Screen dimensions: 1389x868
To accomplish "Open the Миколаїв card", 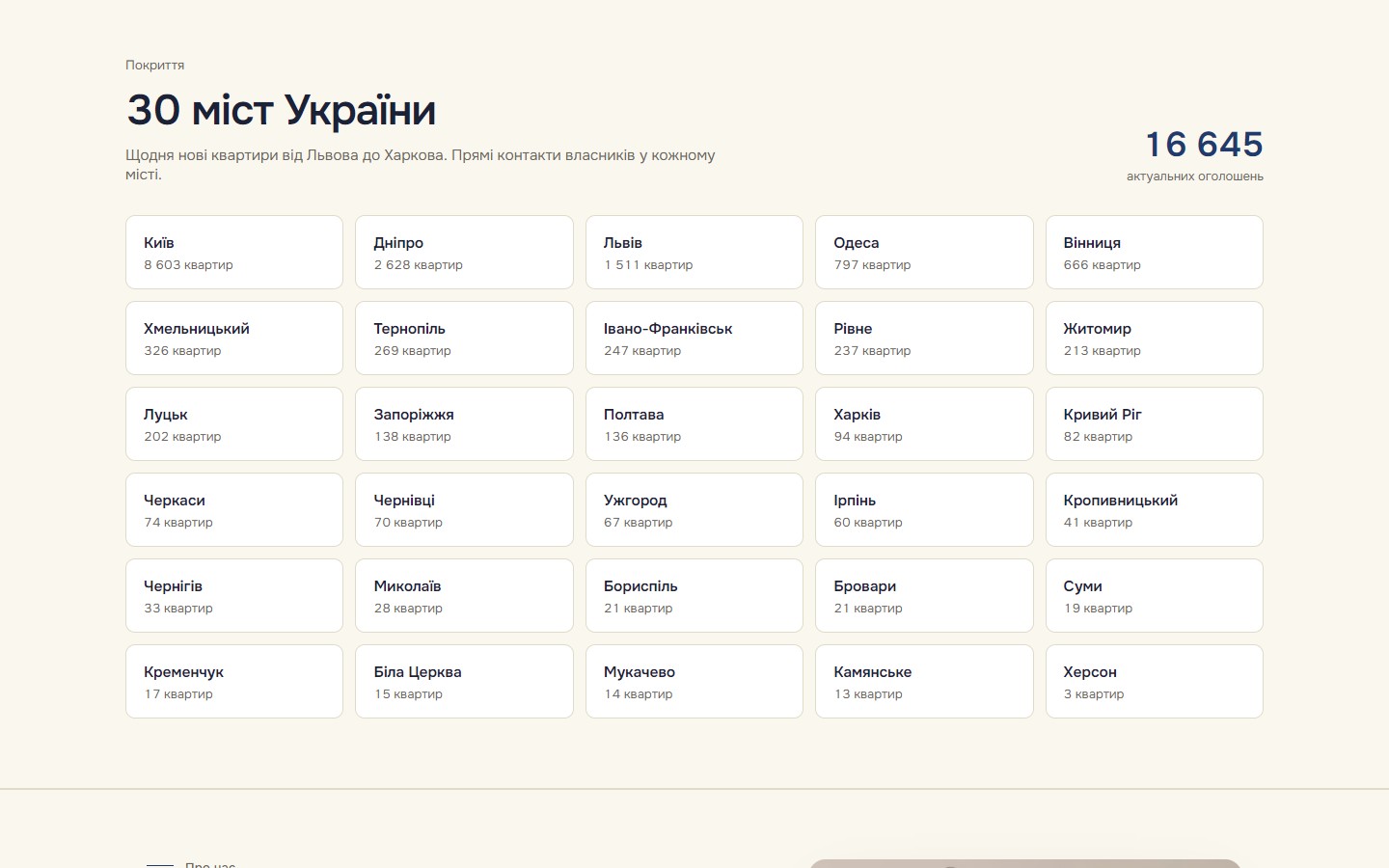I will (464, 595).
